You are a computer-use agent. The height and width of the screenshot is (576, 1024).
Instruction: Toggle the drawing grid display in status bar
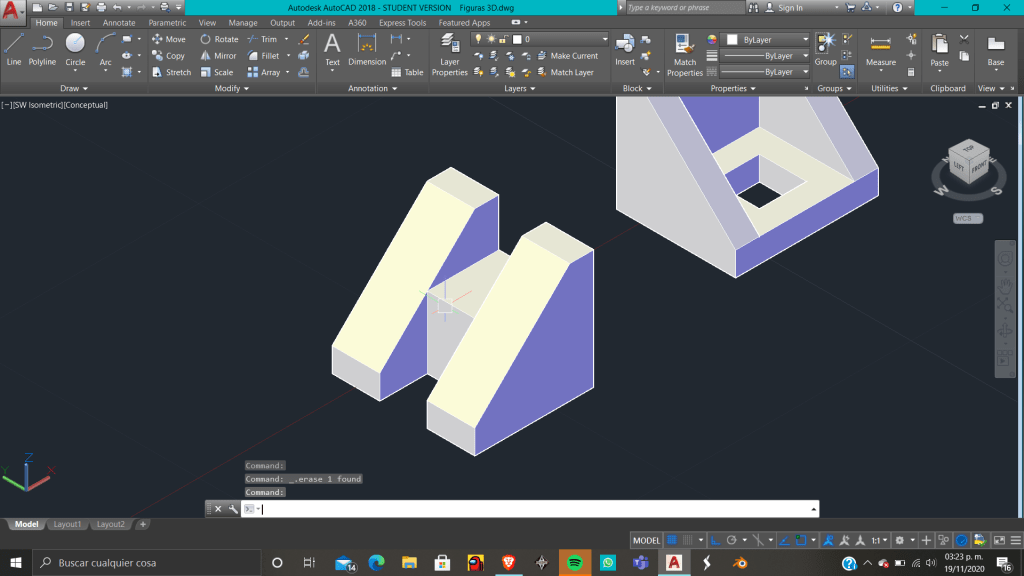672,540
